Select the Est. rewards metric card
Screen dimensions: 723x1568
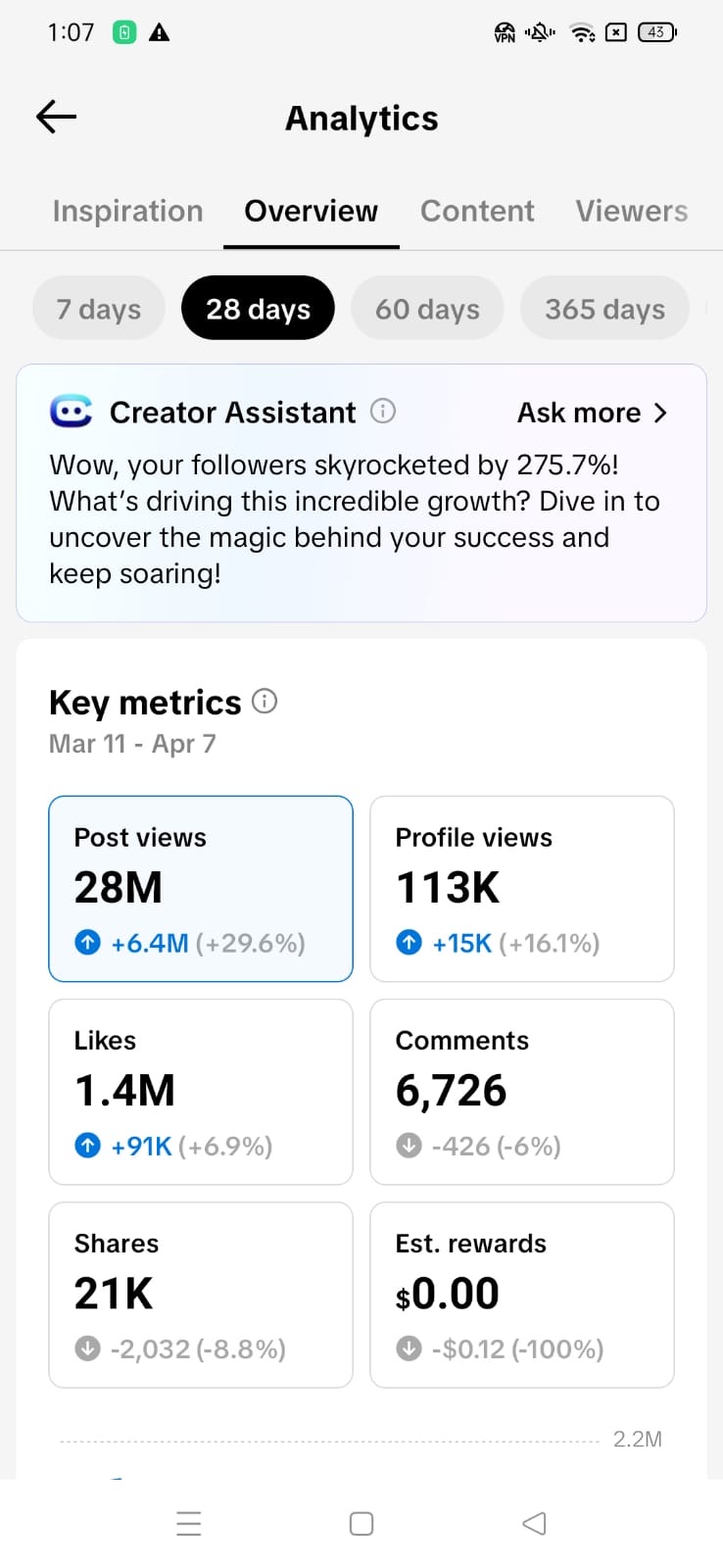click(521, 1294)
